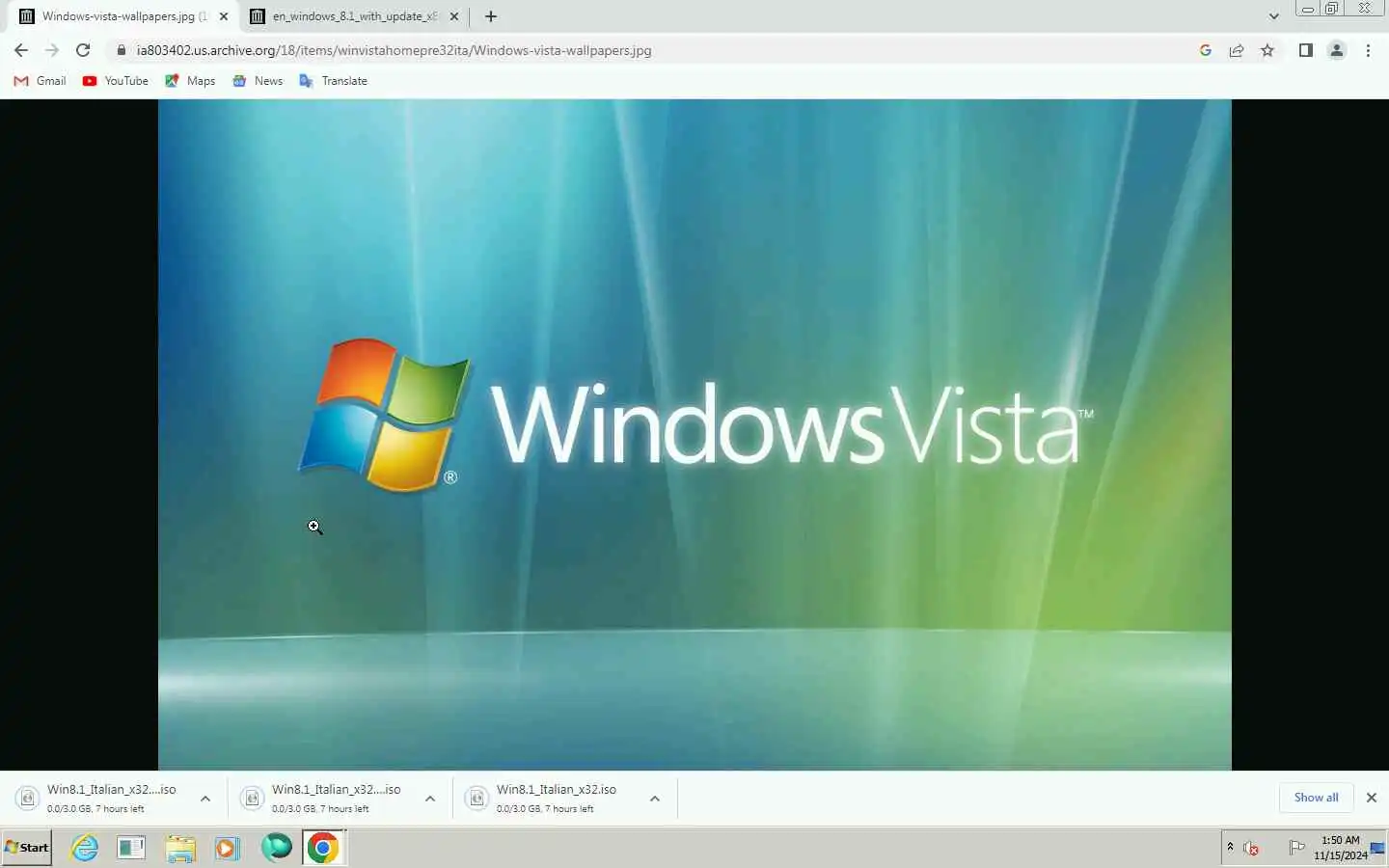Switch to the en_windows_8.1_with_update tab
The image size is (1389, 868).
point(352,16)
